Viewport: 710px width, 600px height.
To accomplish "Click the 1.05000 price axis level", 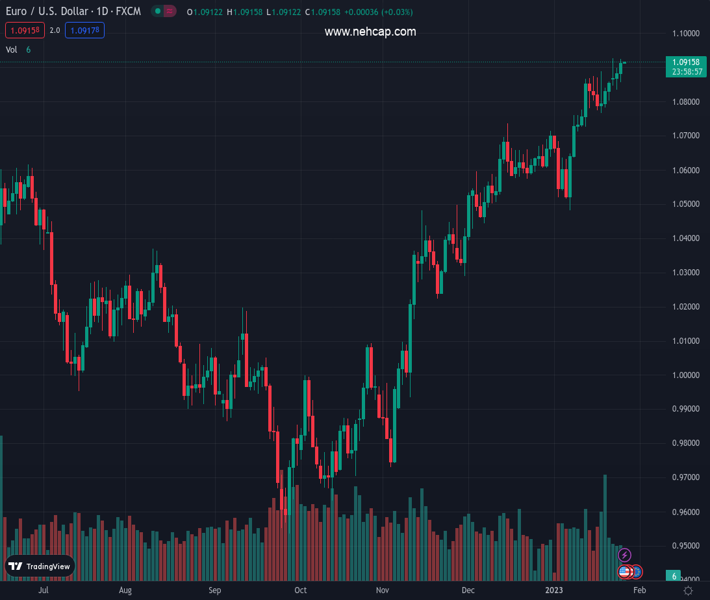I will (685, 204).
